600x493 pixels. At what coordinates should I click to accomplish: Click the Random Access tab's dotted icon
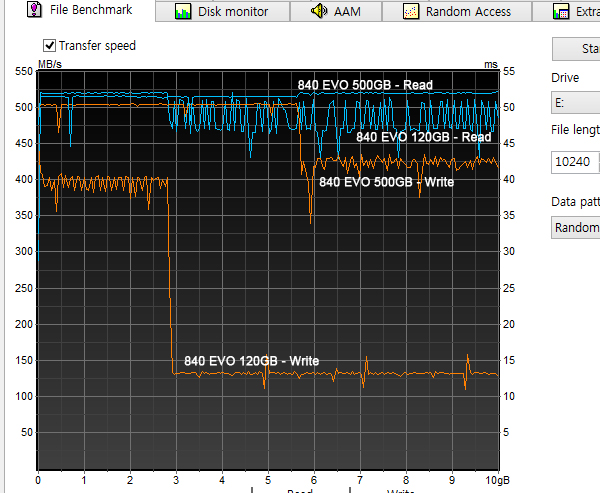coord(411,12)
